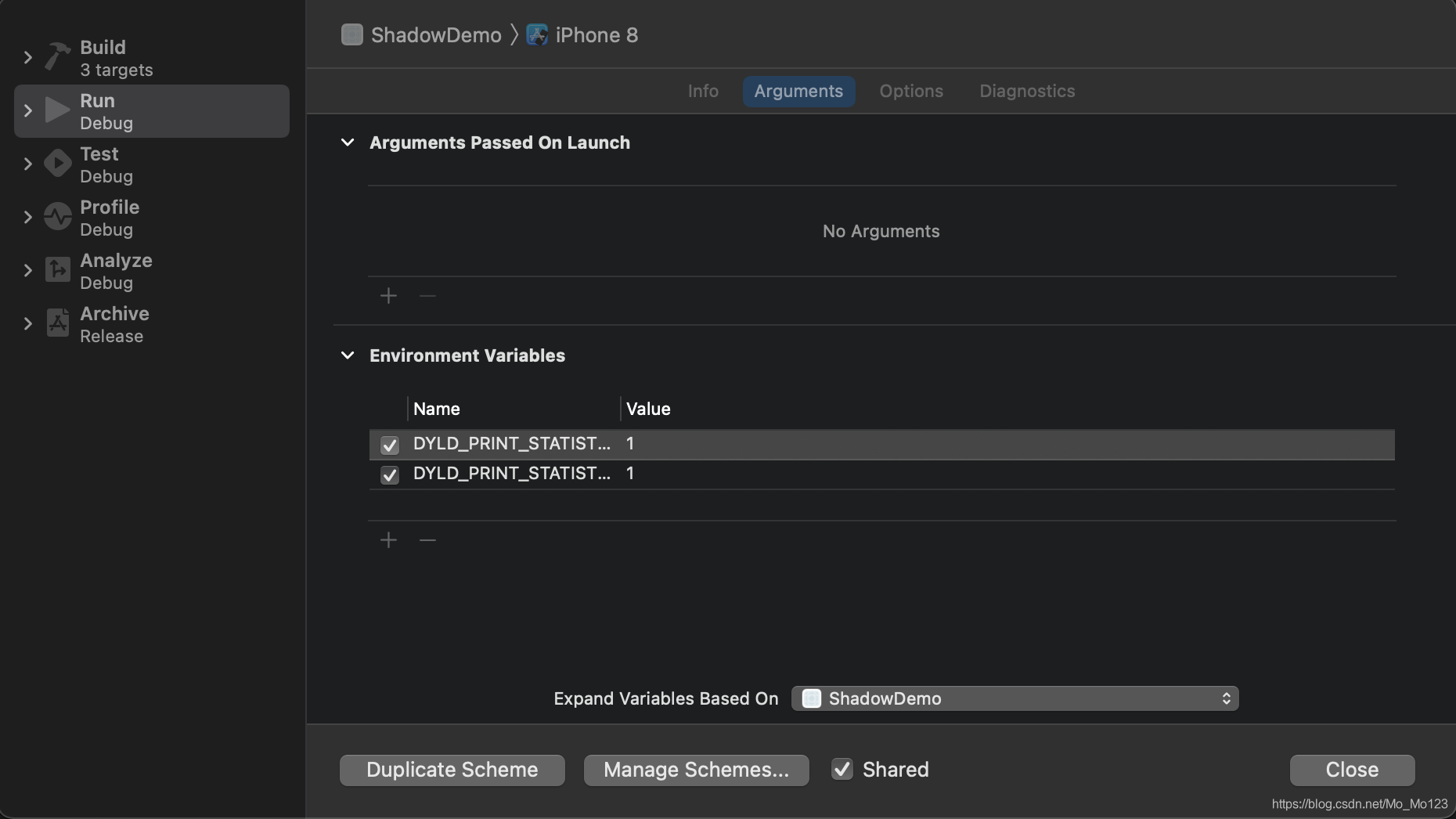1456x819 pixels.
Task: Select the Archive Release action row
Action: coord(152,324)
